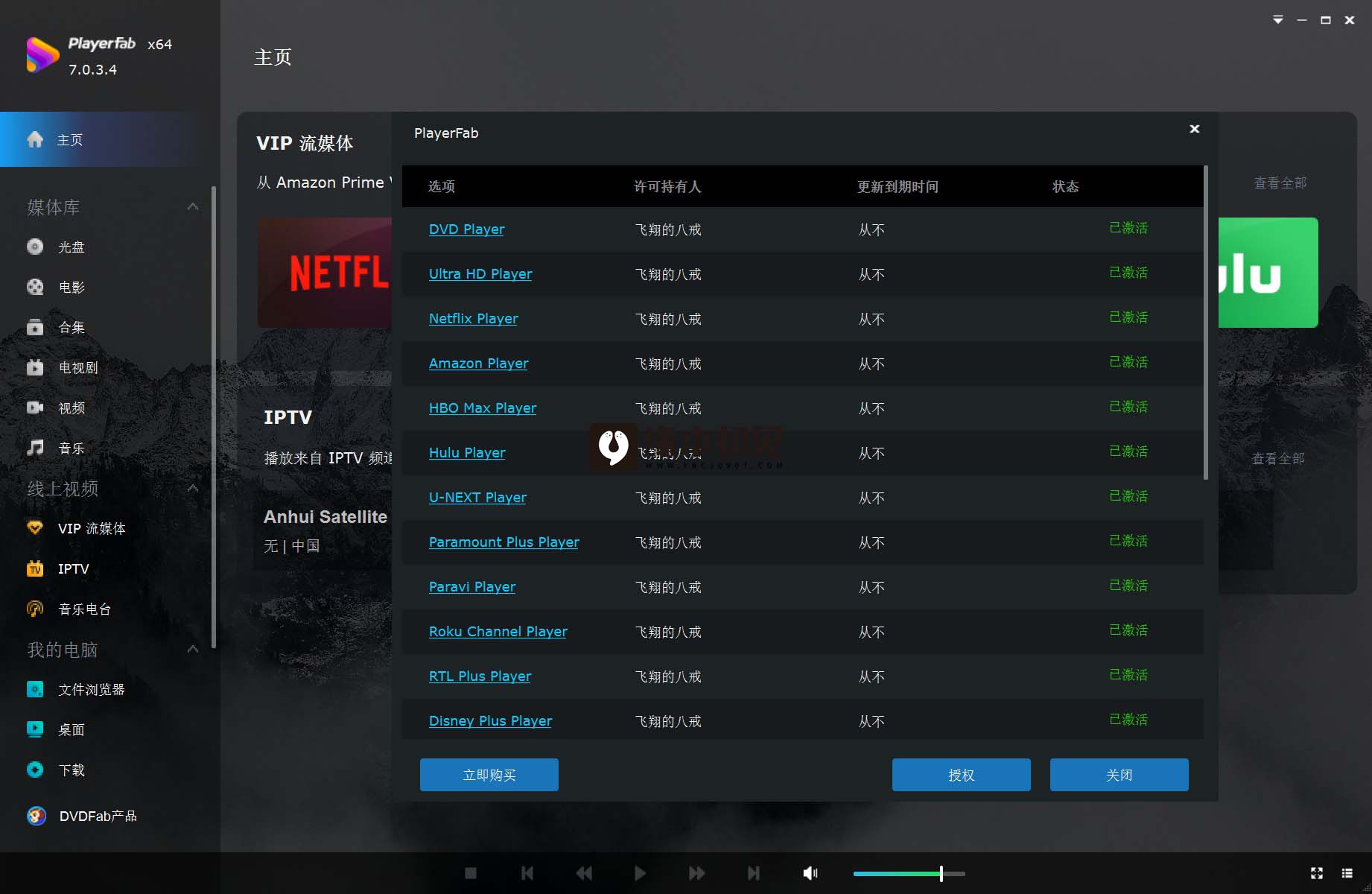The width and height of the screenshot is (1372, 894).
Task: Open the Roku Channel Player link
Action: pos(498,632)
